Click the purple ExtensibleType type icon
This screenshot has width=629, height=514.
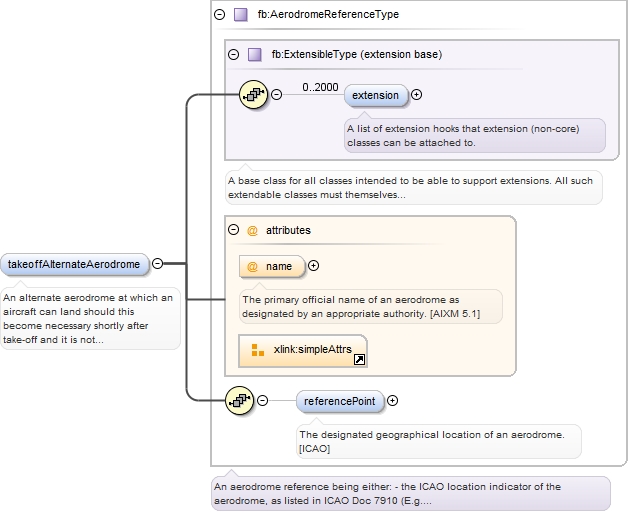tap(254, 55)
